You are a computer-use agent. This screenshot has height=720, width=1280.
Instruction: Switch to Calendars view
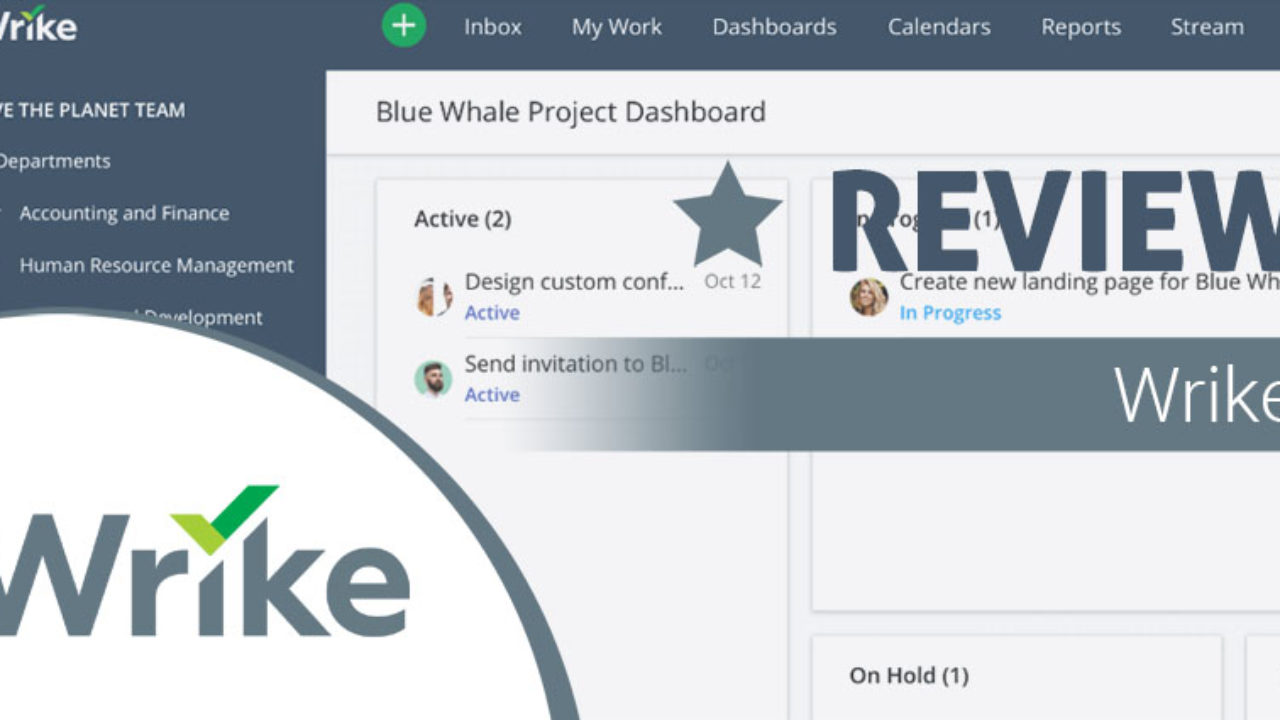(x=939, y=27)
